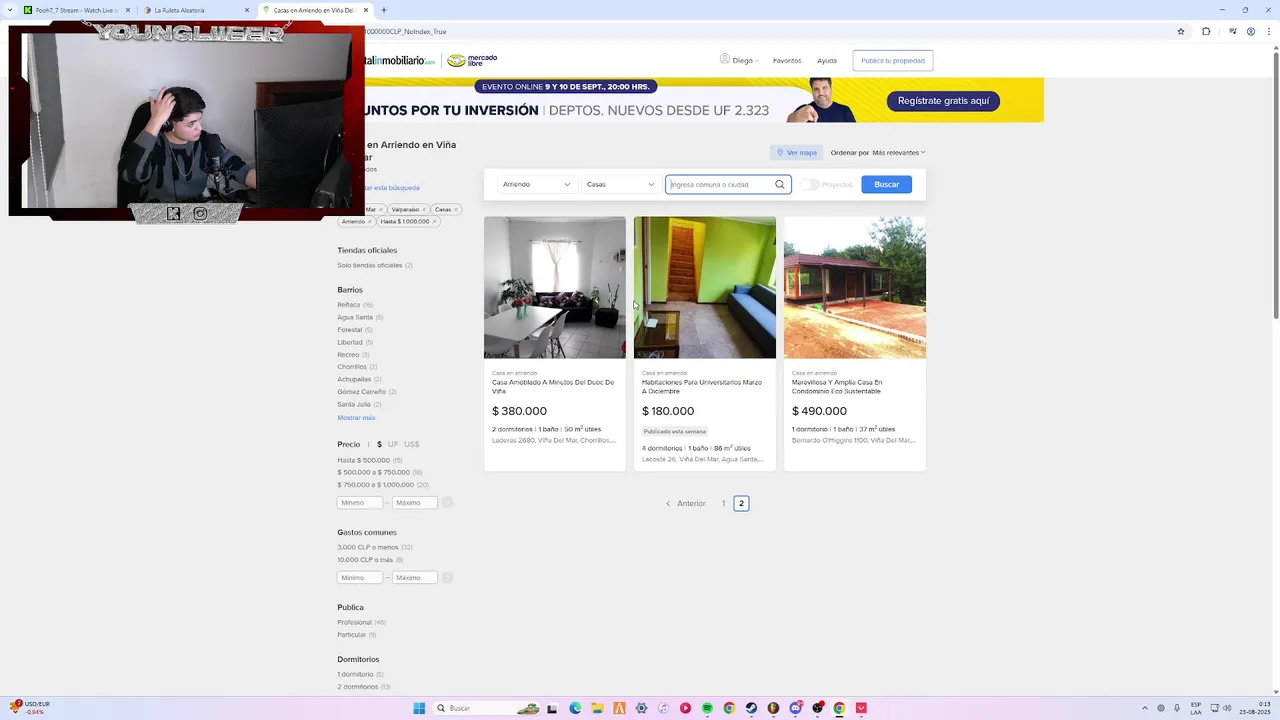Open Favoritos in header

pos(787,60)
